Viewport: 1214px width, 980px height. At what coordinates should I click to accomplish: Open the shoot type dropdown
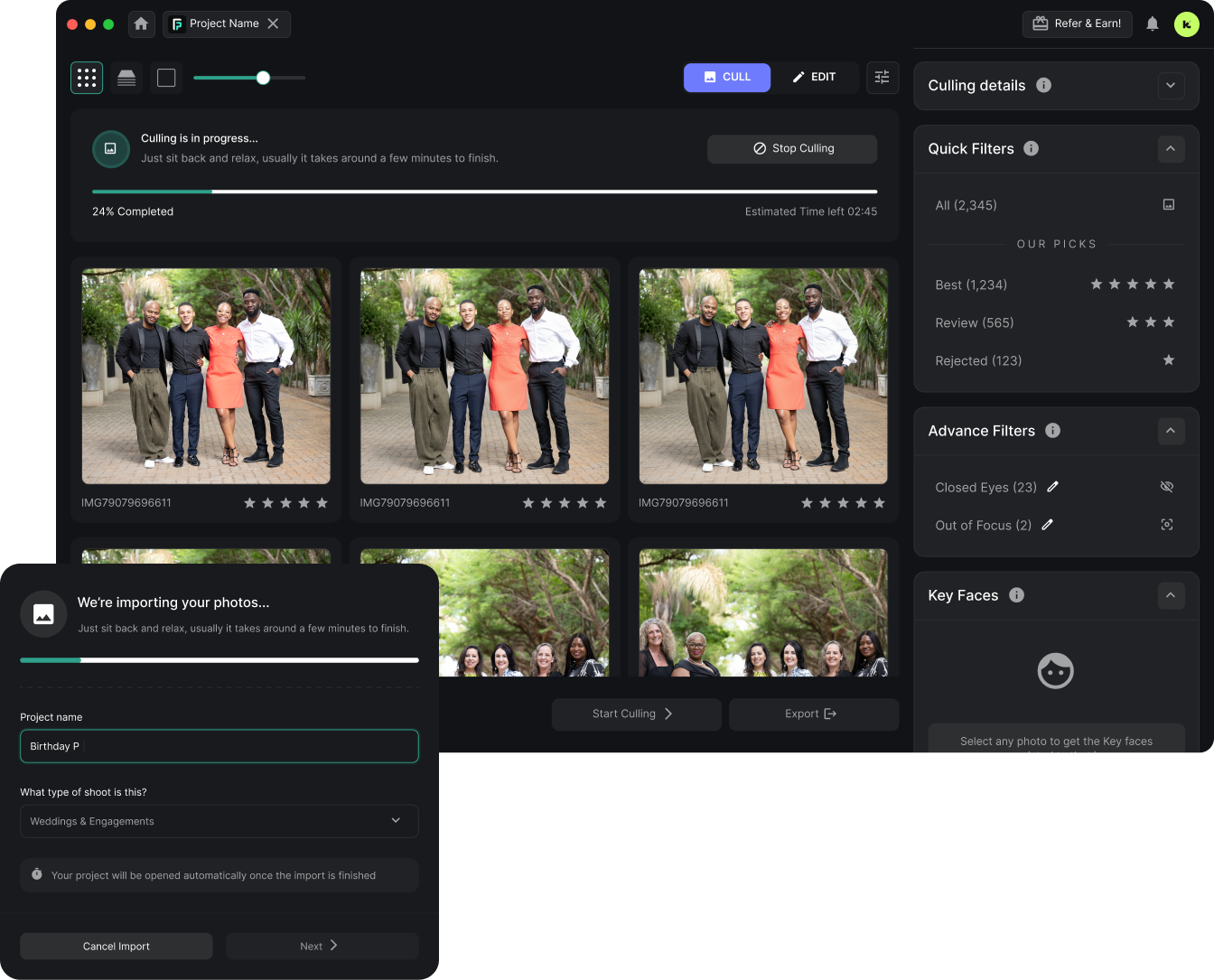click(219, 821)
